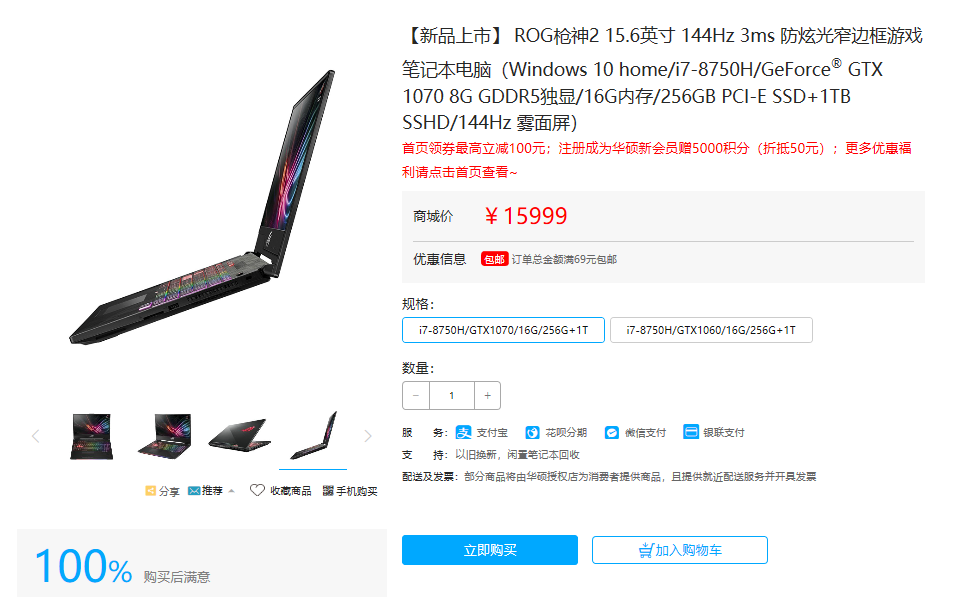Click the 推荐 envelope icon

[194, 491]
